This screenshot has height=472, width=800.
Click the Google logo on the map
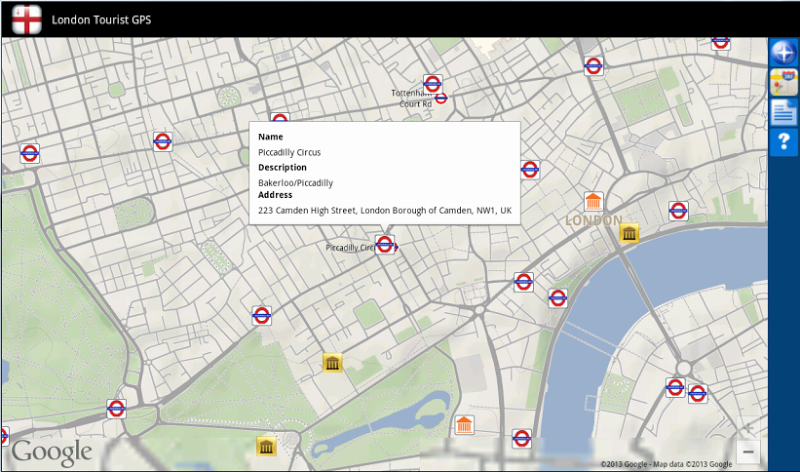pos(52,453)
